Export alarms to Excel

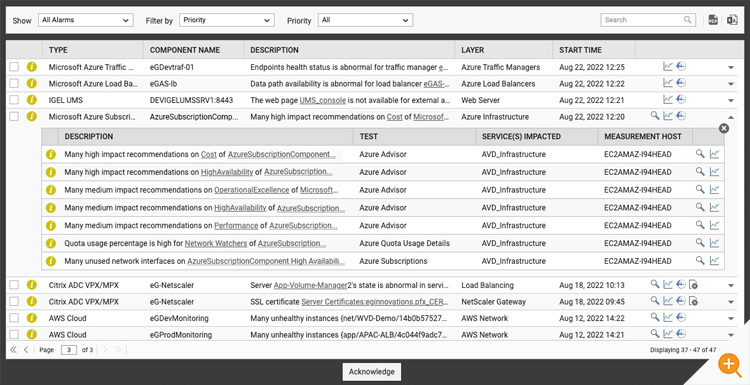(x=732, y=20)
